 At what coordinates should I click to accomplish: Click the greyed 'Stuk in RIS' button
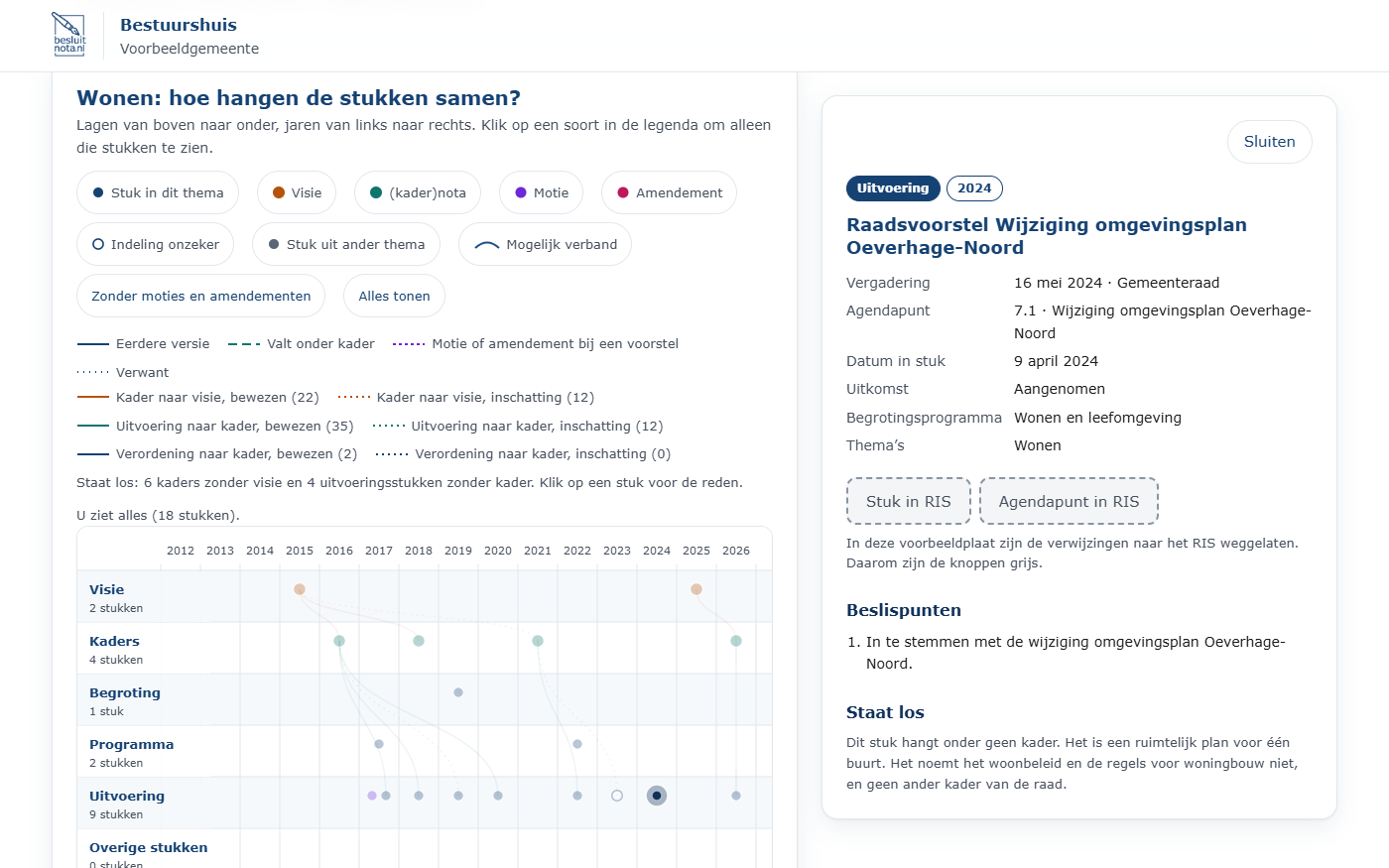pyautogui.click(x=908, y=501)
